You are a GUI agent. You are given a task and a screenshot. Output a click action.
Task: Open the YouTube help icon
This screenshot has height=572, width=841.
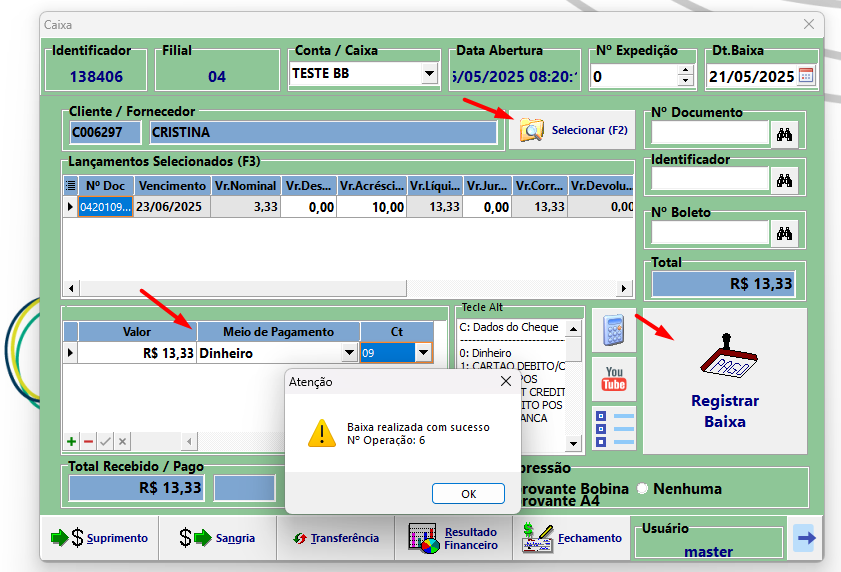[x=614, y=379]
